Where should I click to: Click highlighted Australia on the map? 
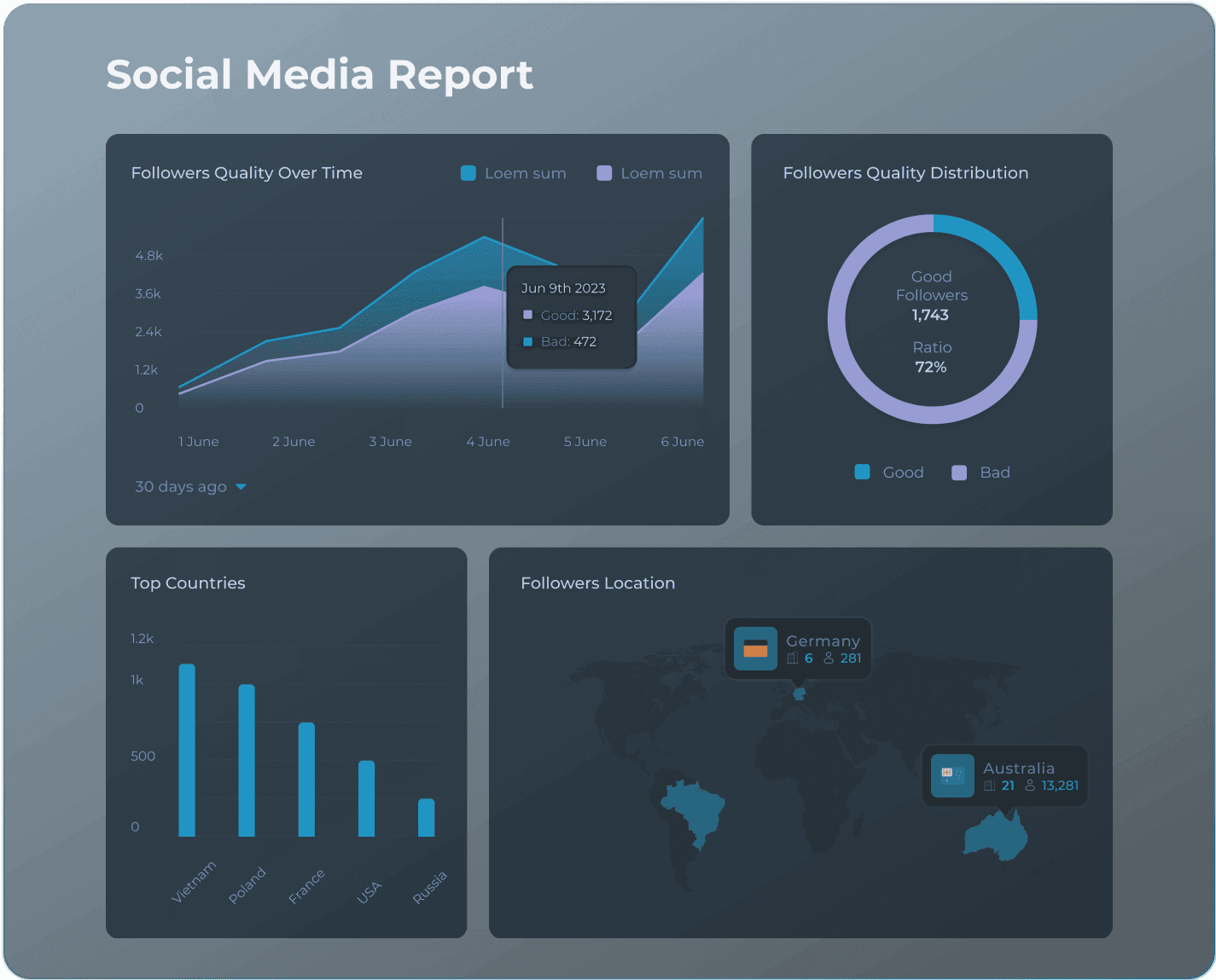coord(995,836)
